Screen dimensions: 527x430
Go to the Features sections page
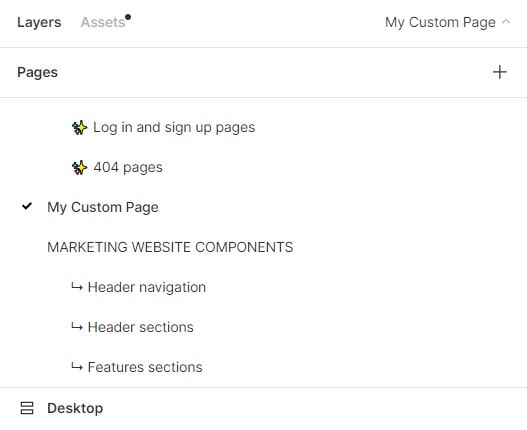(145, 367)
